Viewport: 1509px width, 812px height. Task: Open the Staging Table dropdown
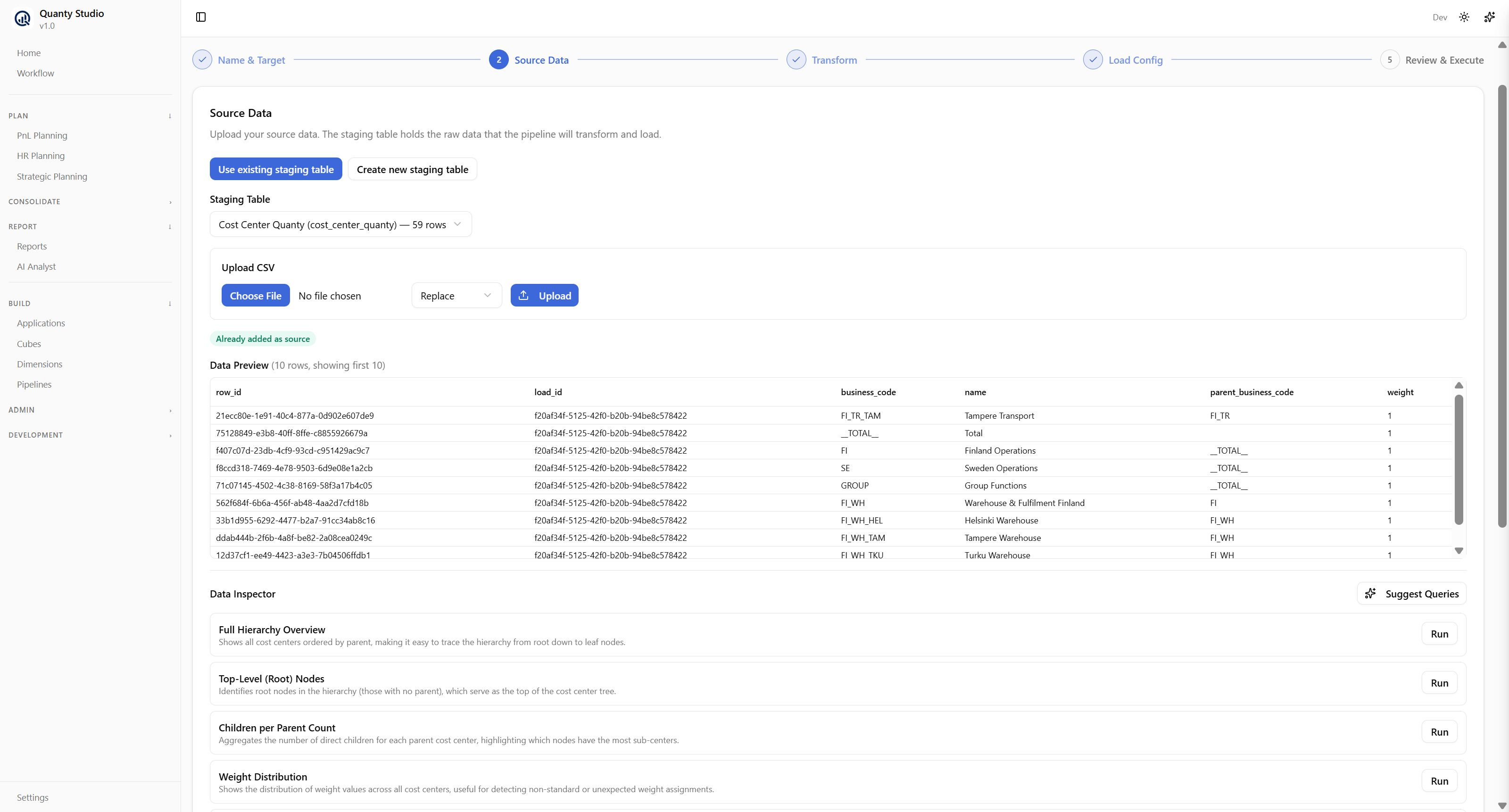pyautogui.click(x=340, y=224)
